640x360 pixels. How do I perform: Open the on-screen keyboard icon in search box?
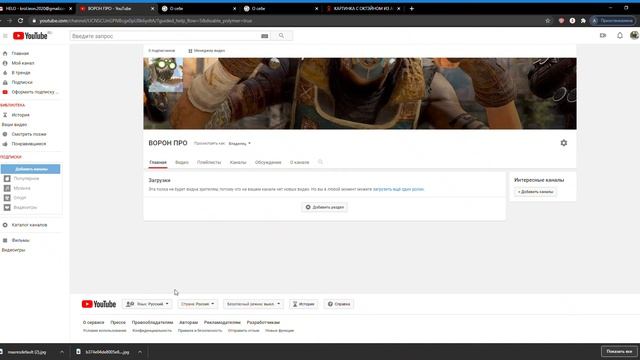264,36
